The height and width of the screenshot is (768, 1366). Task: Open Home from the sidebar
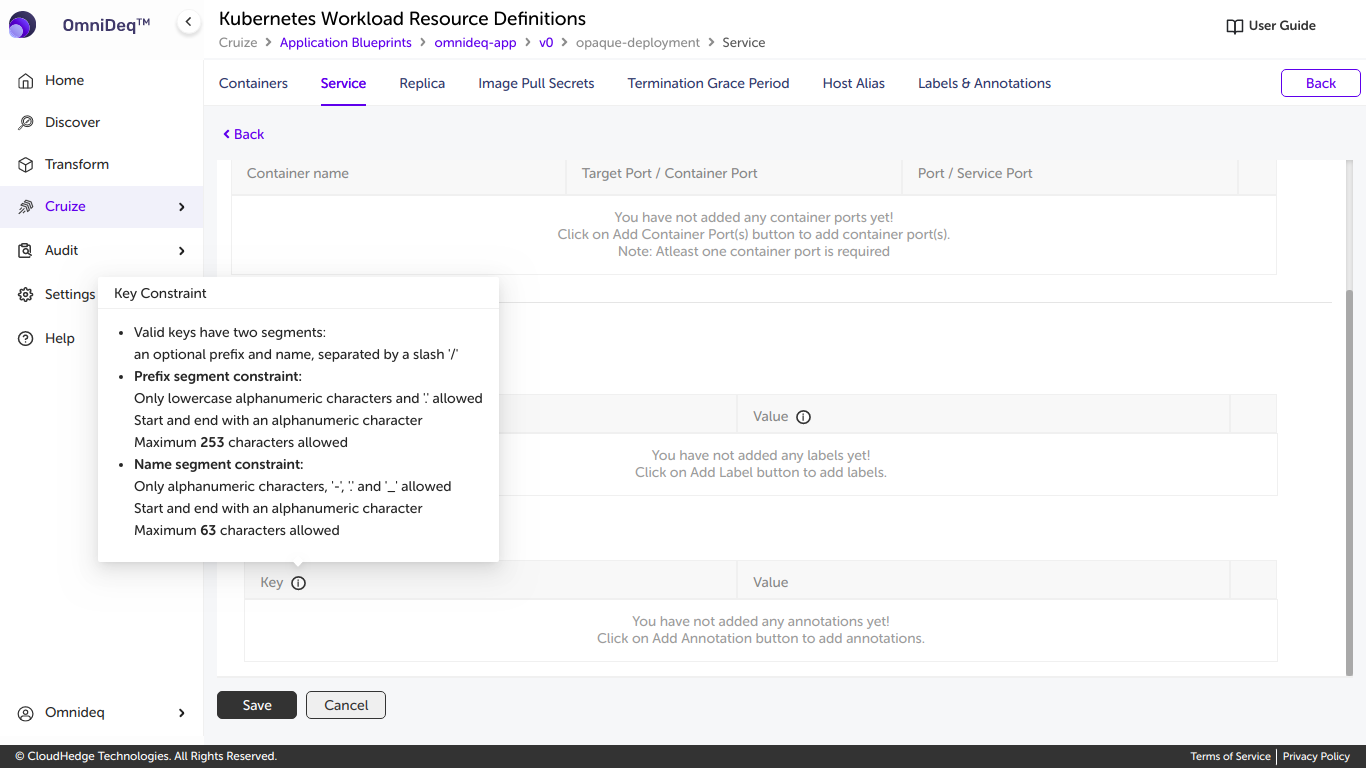point(64,80)
